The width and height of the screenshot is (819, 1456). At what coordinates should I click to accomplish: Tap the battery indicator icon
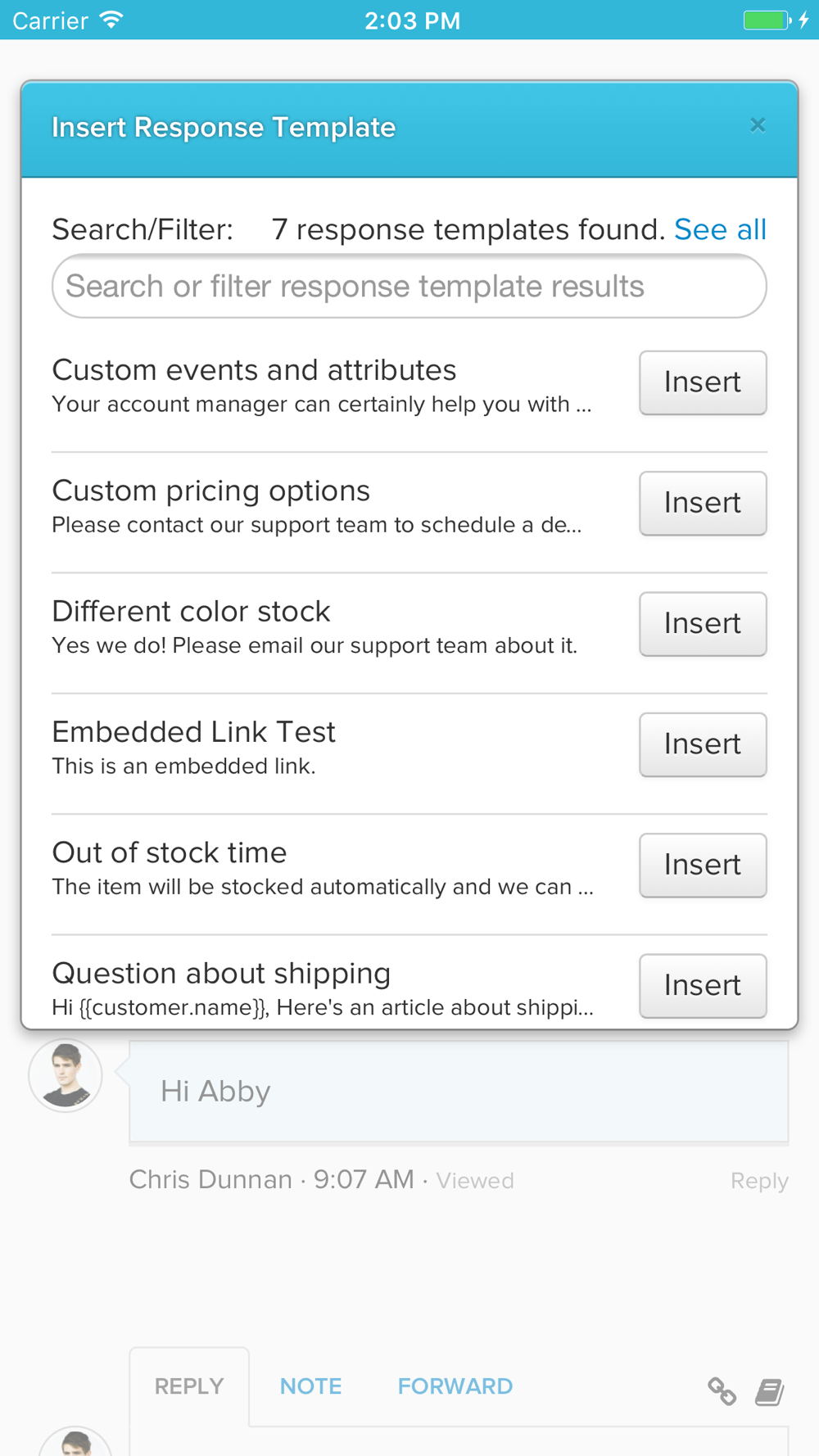[767, 20]
